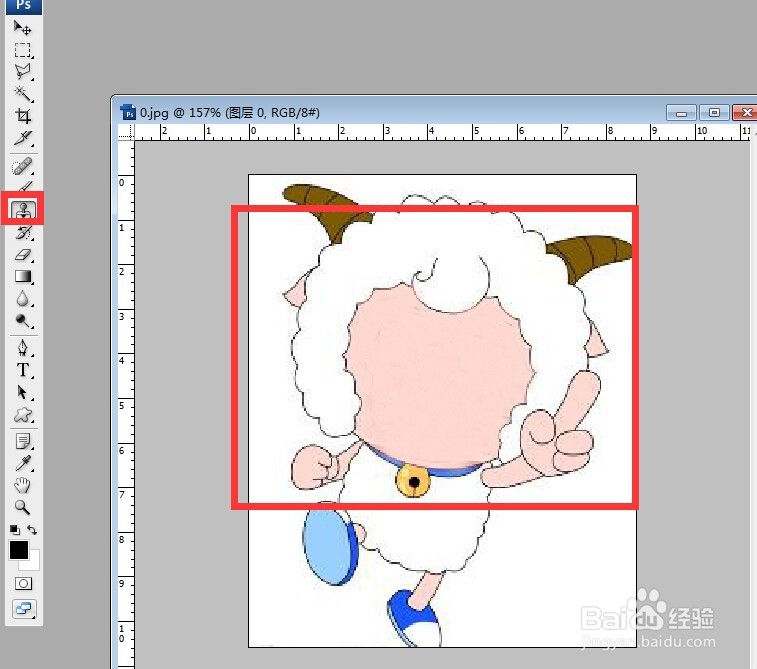The width and height of the screenshot is (757, 669).
Task: Select the Path Selection arrow tool
Action: point(22,392)
